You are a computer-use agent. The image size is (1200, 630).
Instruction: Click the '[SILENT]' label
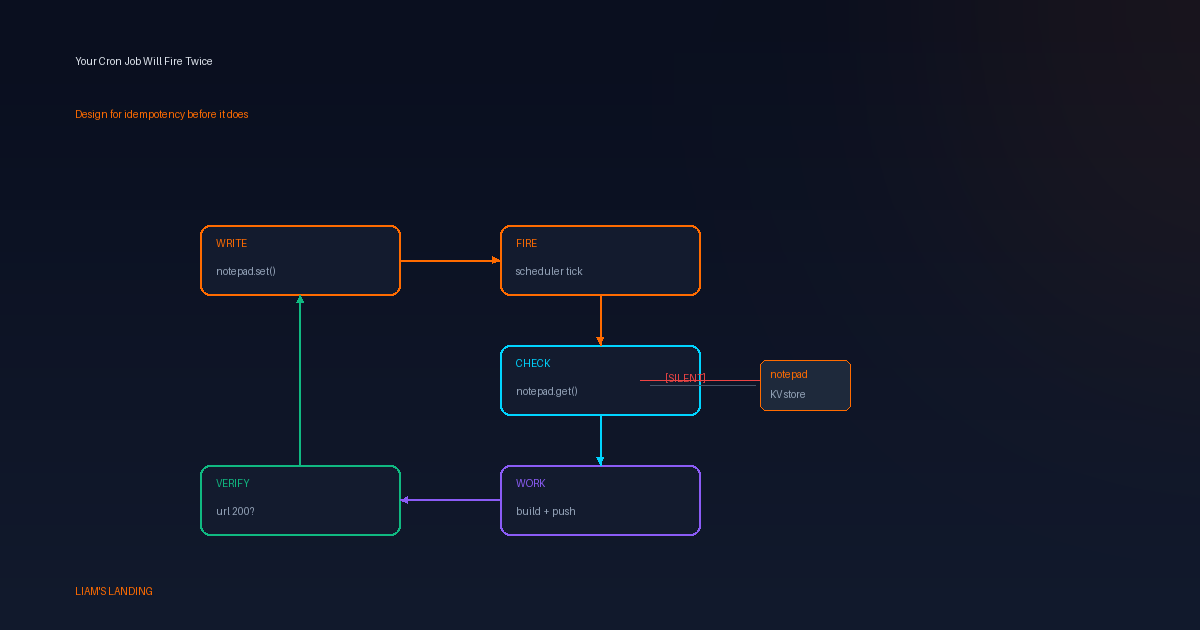pos(686,378)
